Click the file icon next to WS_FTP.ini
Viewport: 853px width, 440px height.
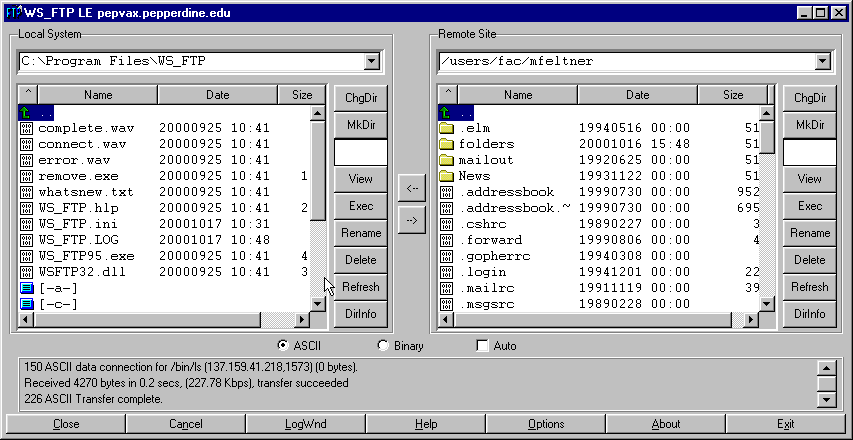tap(26, 224)
